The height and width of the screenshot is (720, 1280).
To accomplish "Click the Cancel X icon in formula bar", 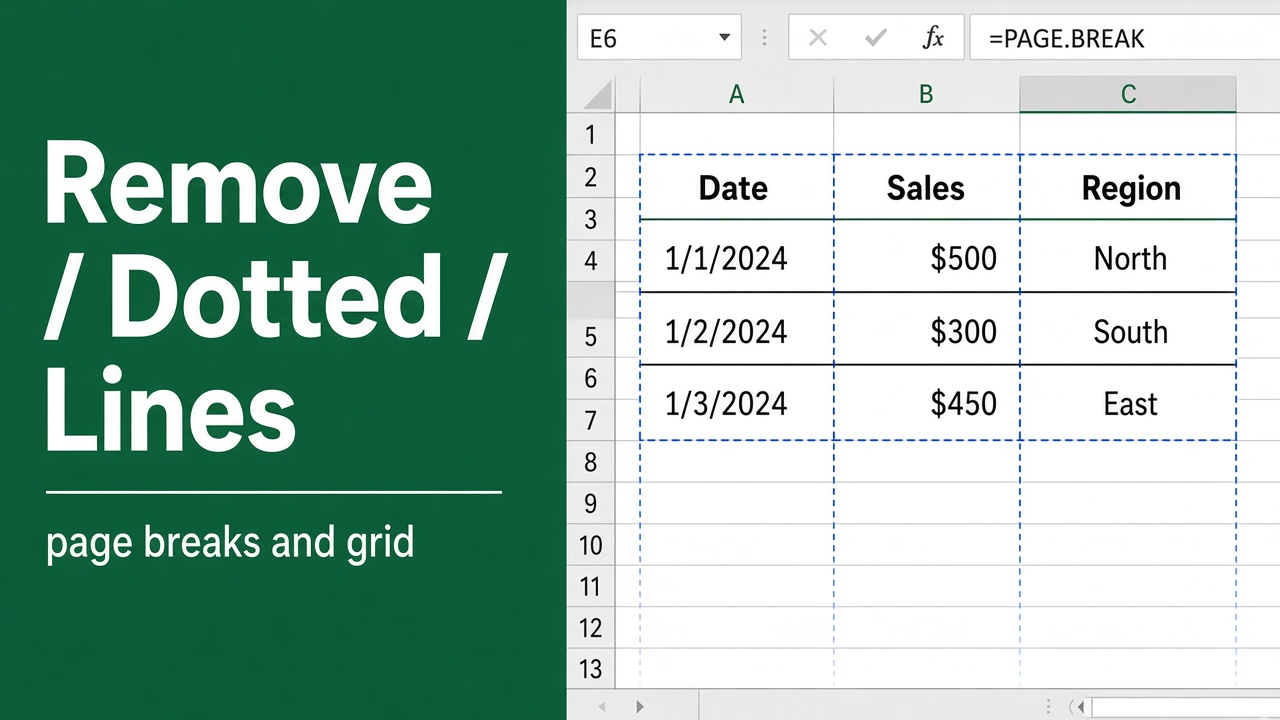I will click(818, 38).
